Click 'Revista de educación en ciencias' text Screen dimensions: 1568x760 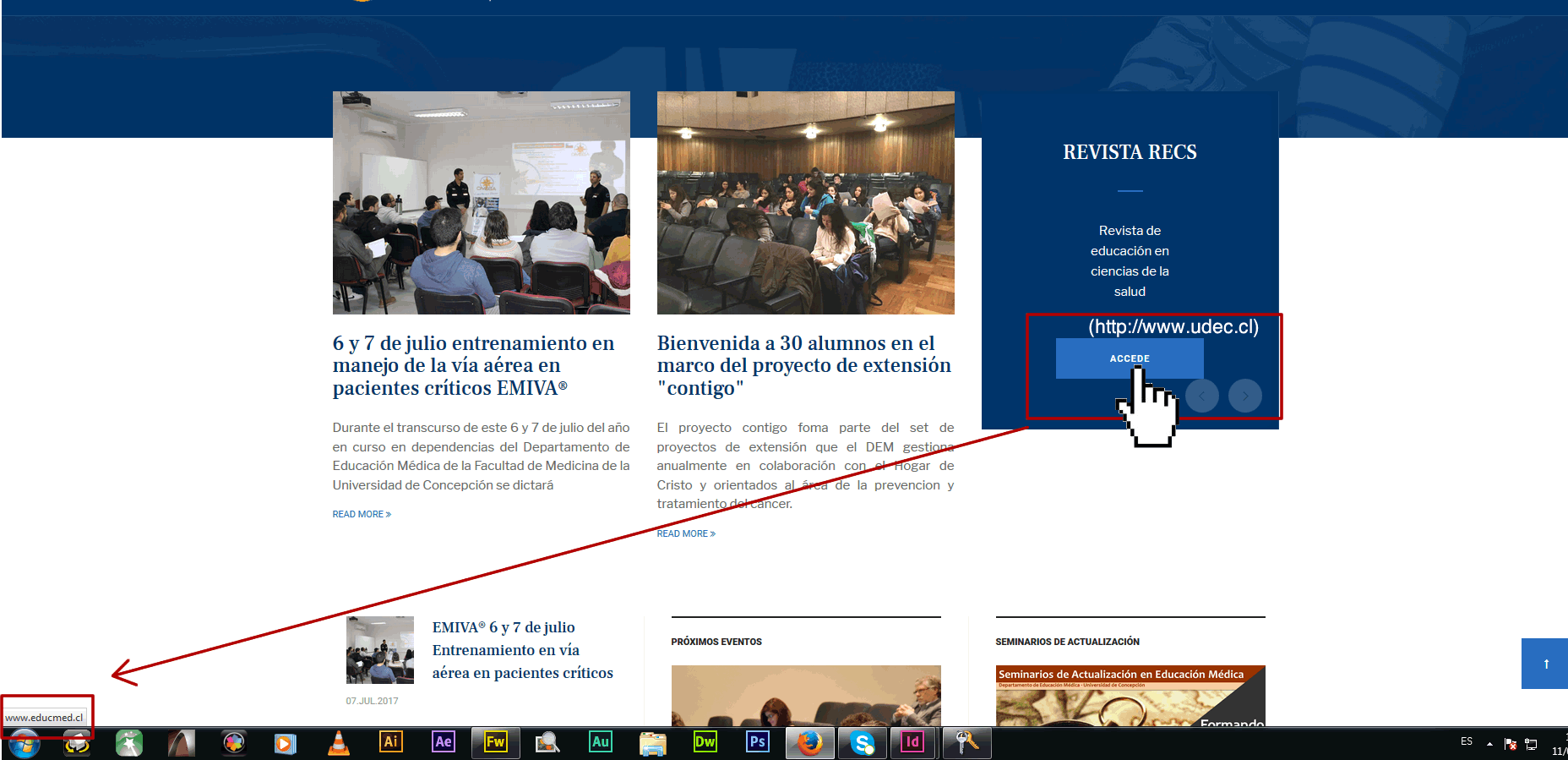coord(1130,261)
